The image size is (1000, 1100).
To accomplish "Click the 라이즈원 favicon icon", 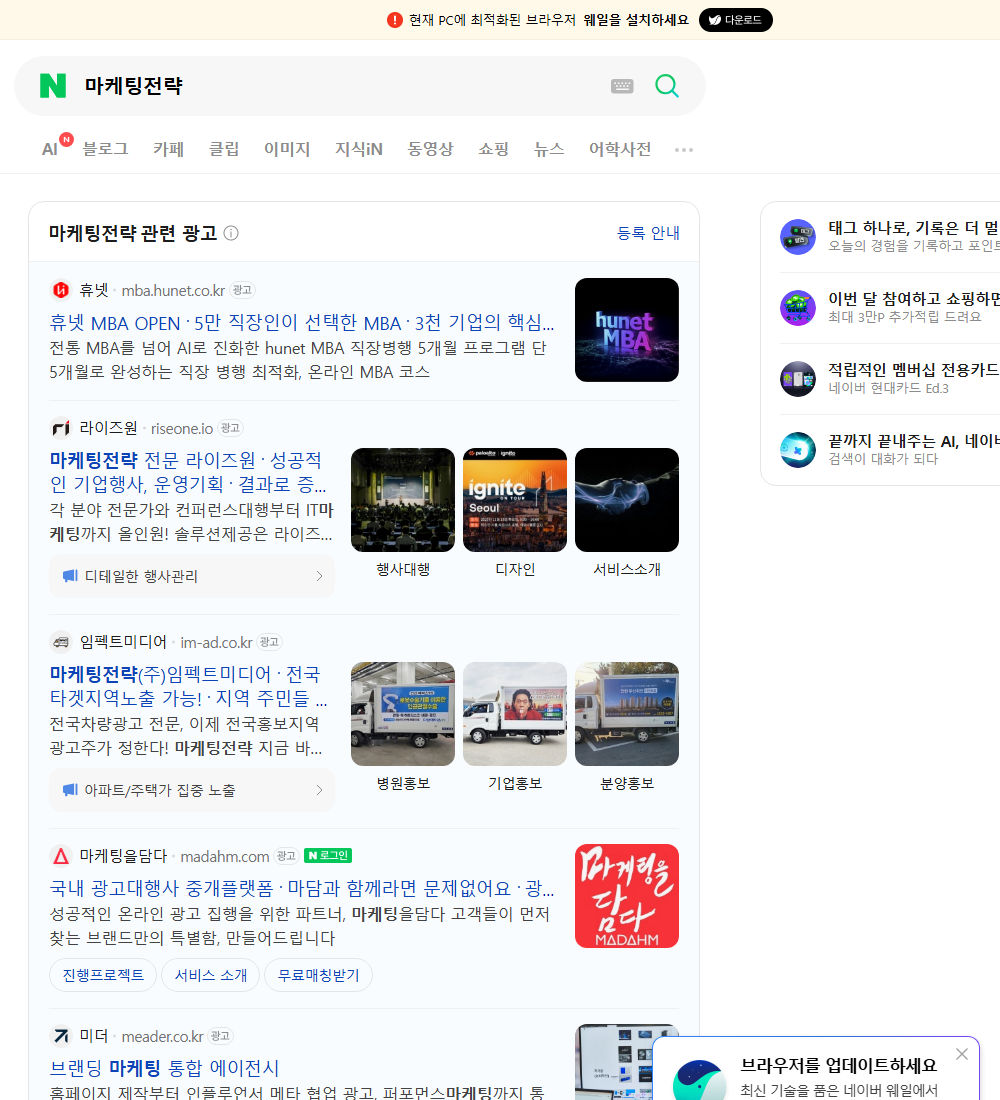I will coord(61,428).
